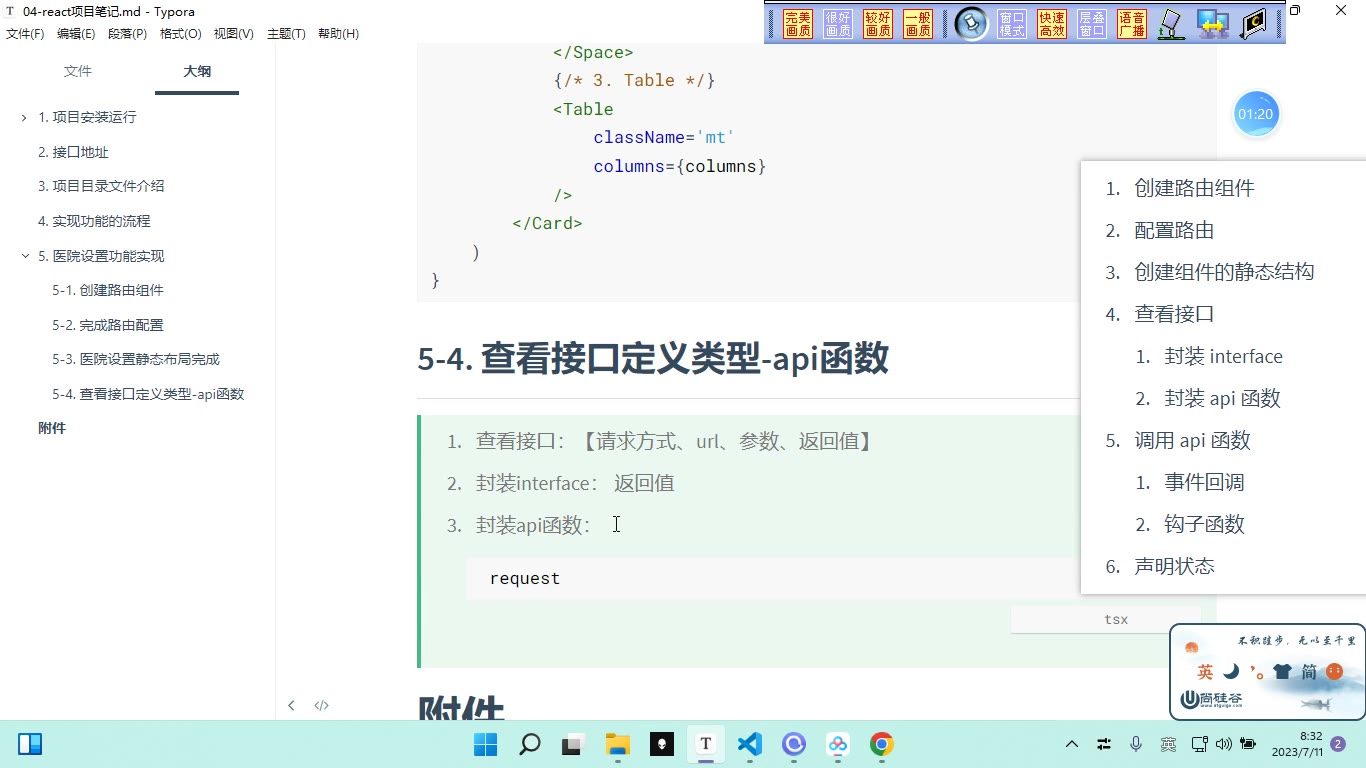Select the 很好画质 quality option

click(838, 24)
